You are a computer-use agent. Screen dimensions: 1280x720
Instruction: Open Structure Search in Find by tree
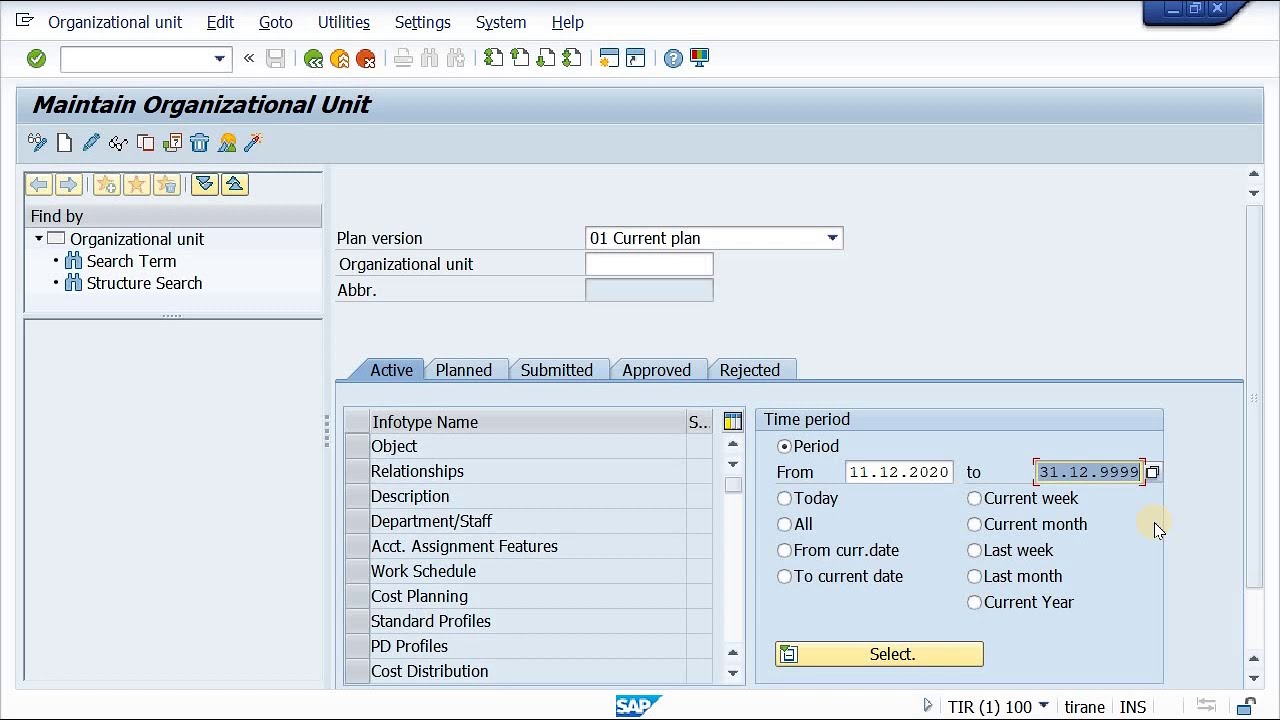(144, 283)
